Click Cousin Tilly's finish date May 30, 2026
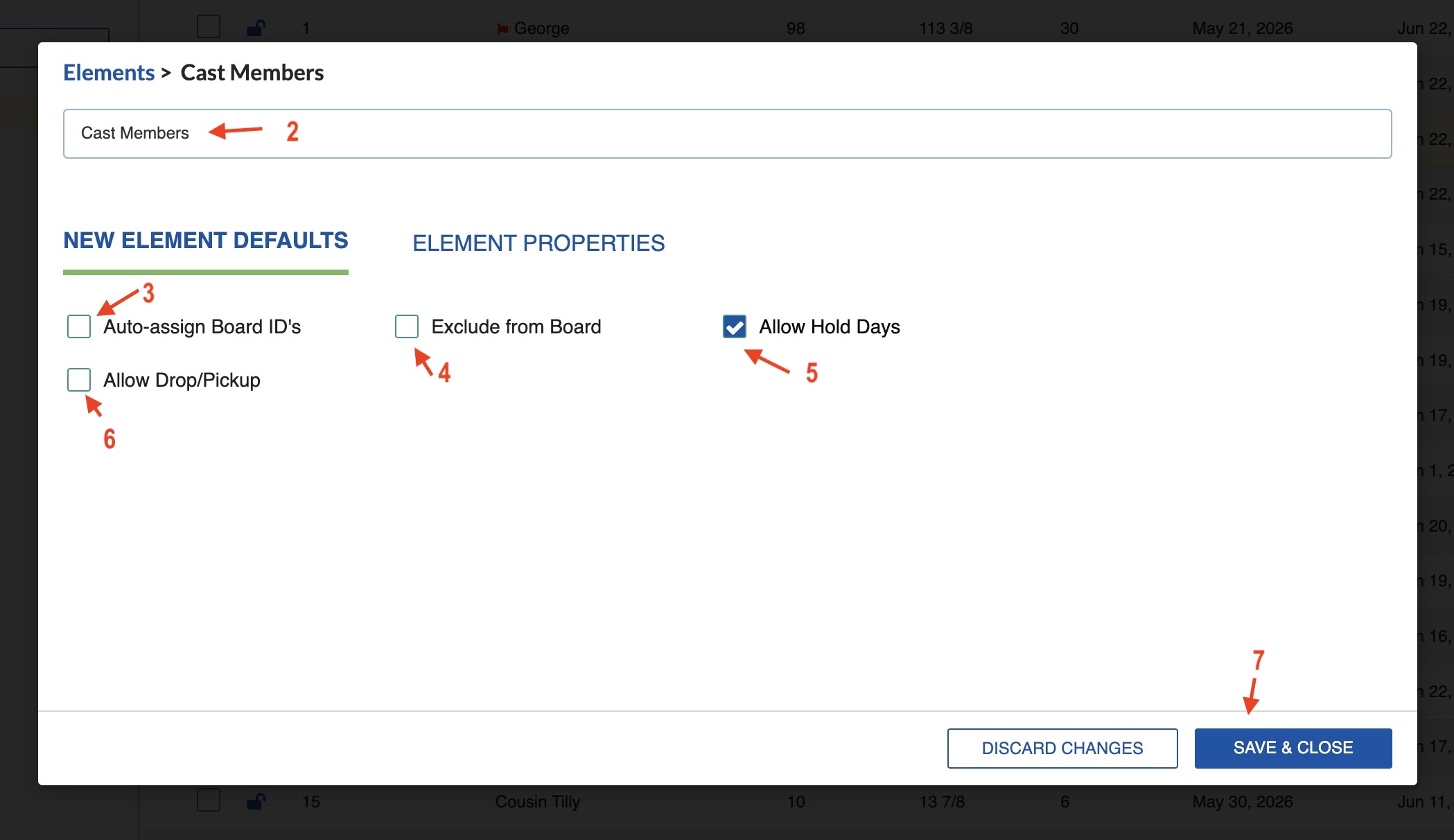The height and width of the screenshot is (840, 1454). coord(1243,801)
